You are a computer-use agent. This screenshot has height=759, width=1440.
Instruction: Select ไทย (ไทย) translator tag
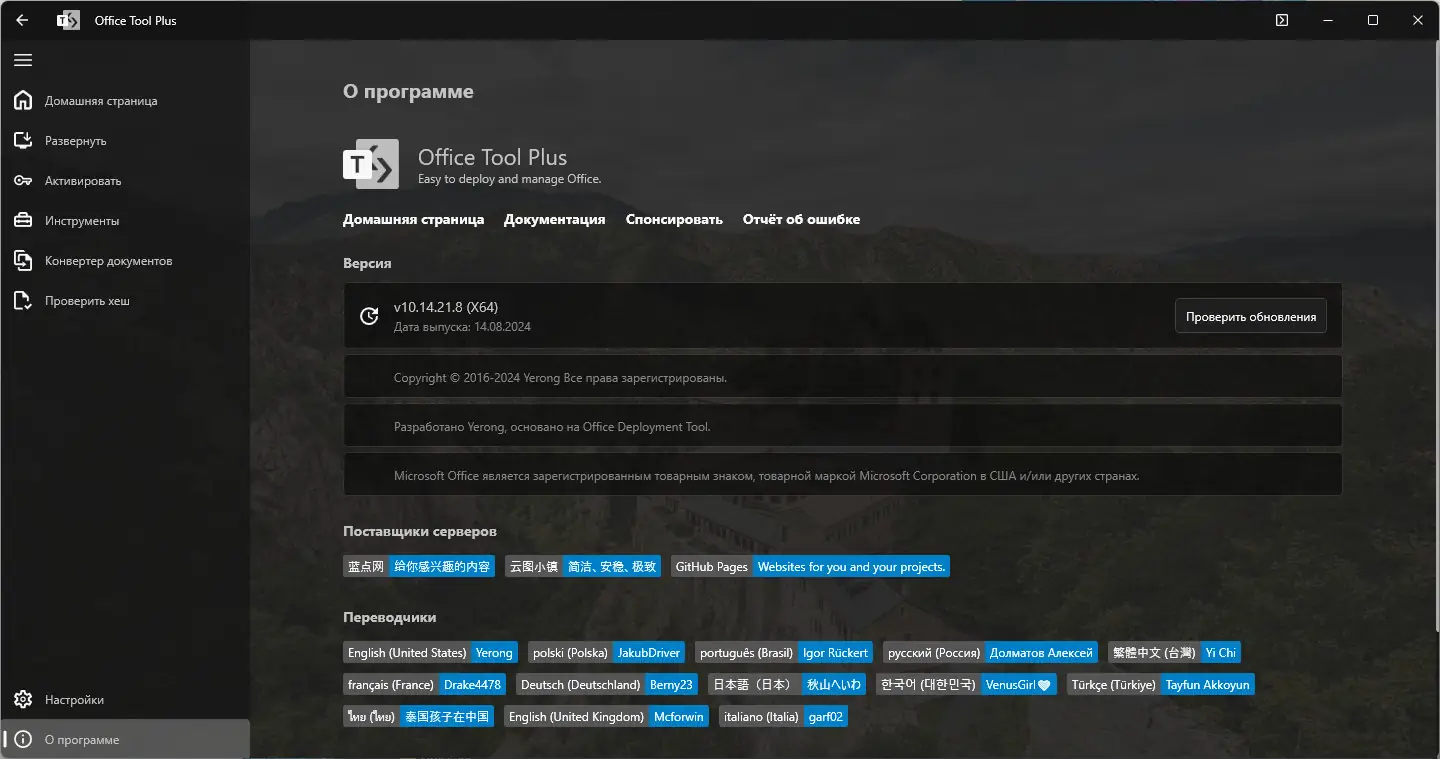click(x=418, y=716)
